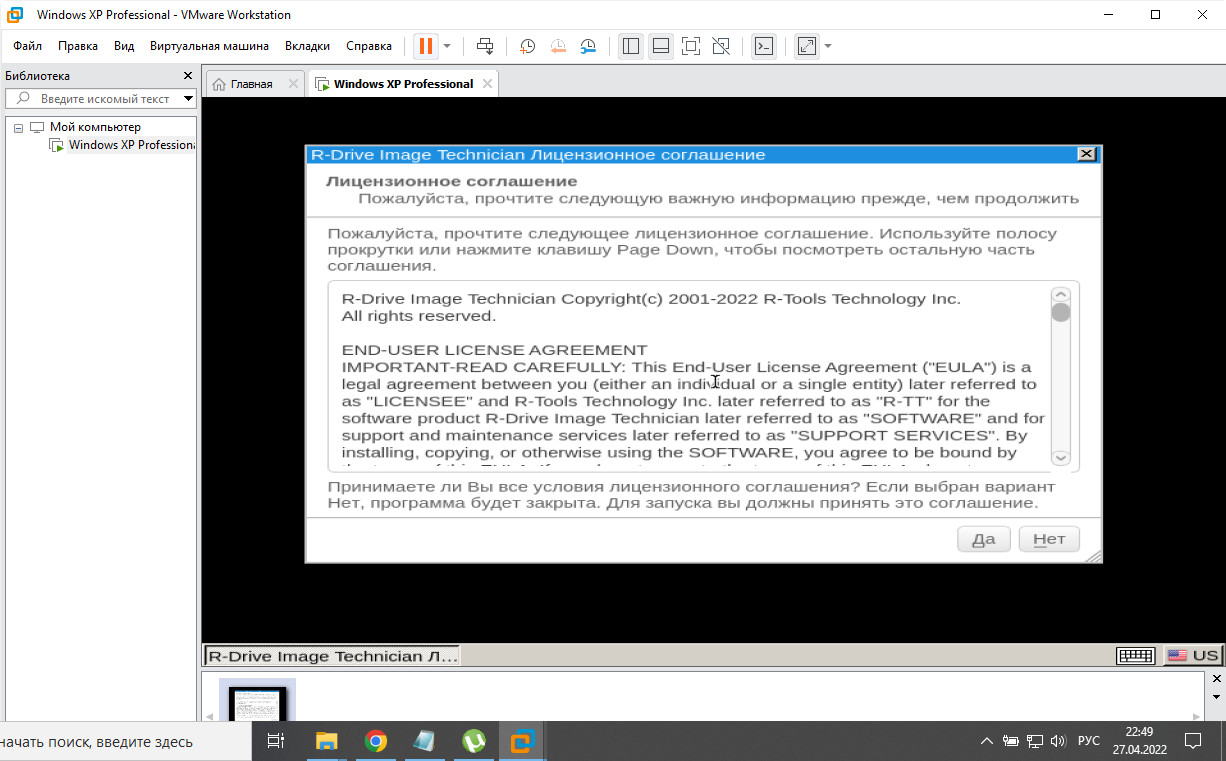Open uTorrent from the taskbar
The height and width of the screenshot is (761, 1226).
click(x=474, y=741)
